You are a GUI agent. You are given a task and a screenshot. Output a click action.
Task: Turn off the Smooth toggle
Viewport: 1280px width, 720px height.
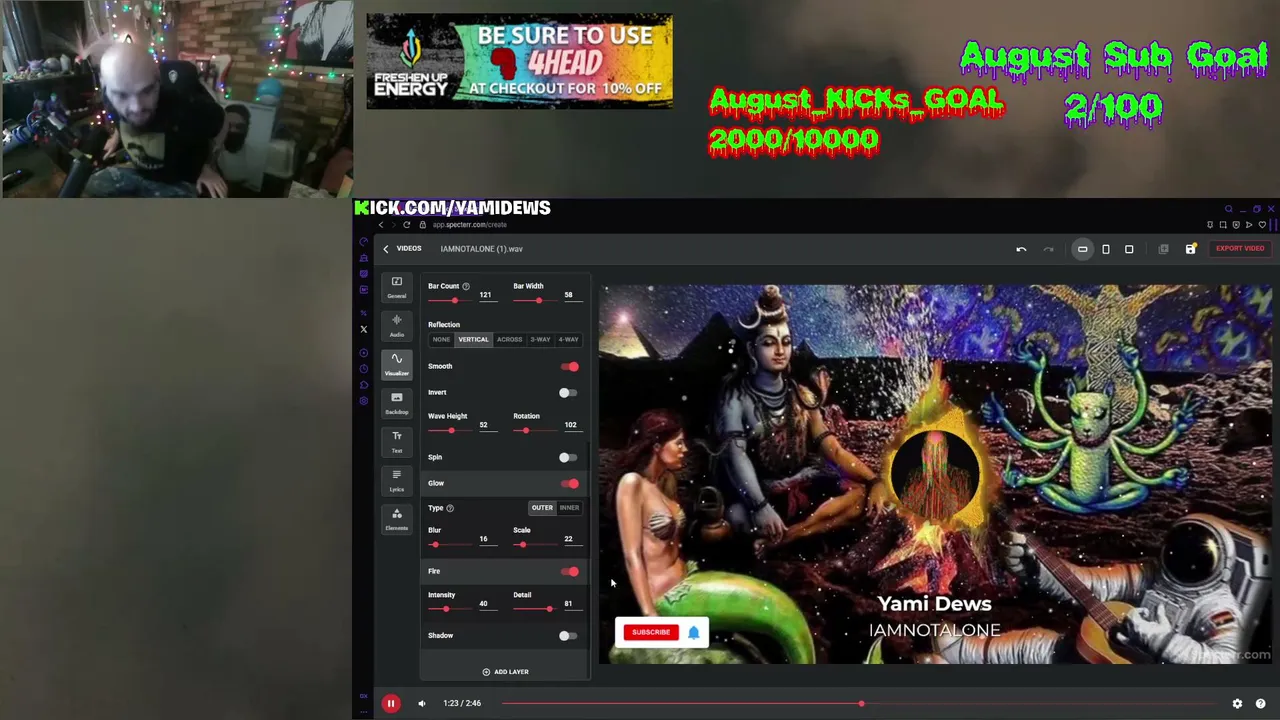click(569, 367)
